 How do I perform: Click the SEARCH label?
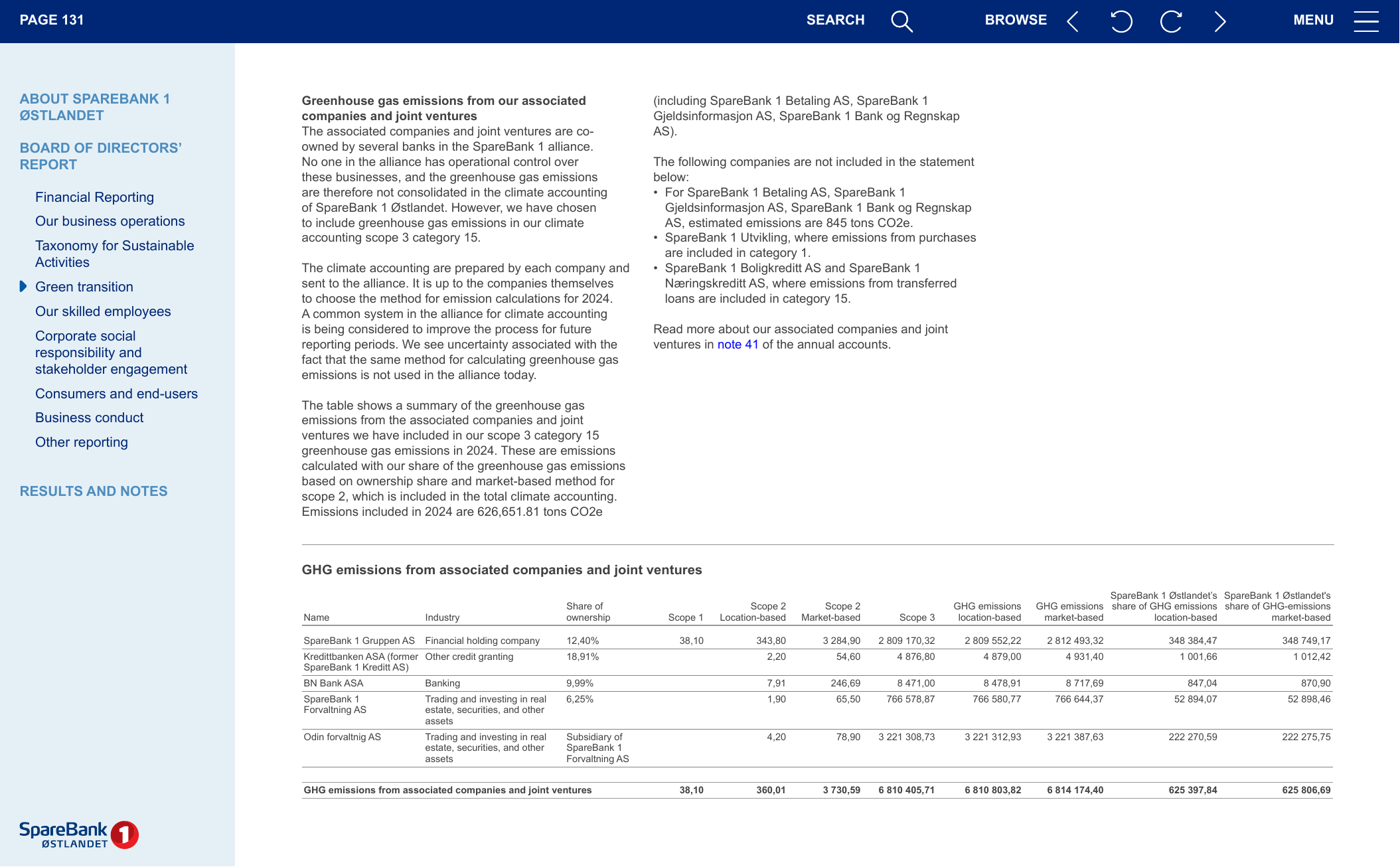835,20
